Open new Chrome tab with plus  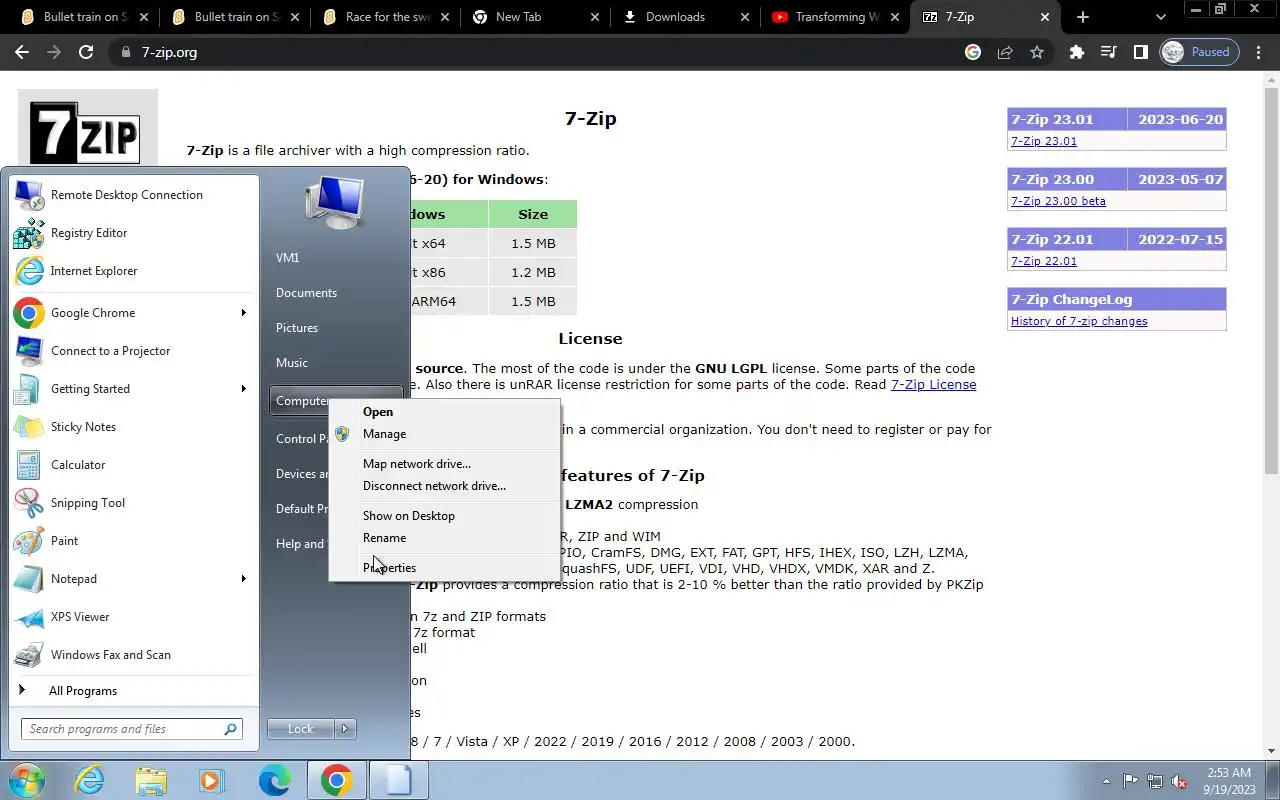click(1082, 17)
